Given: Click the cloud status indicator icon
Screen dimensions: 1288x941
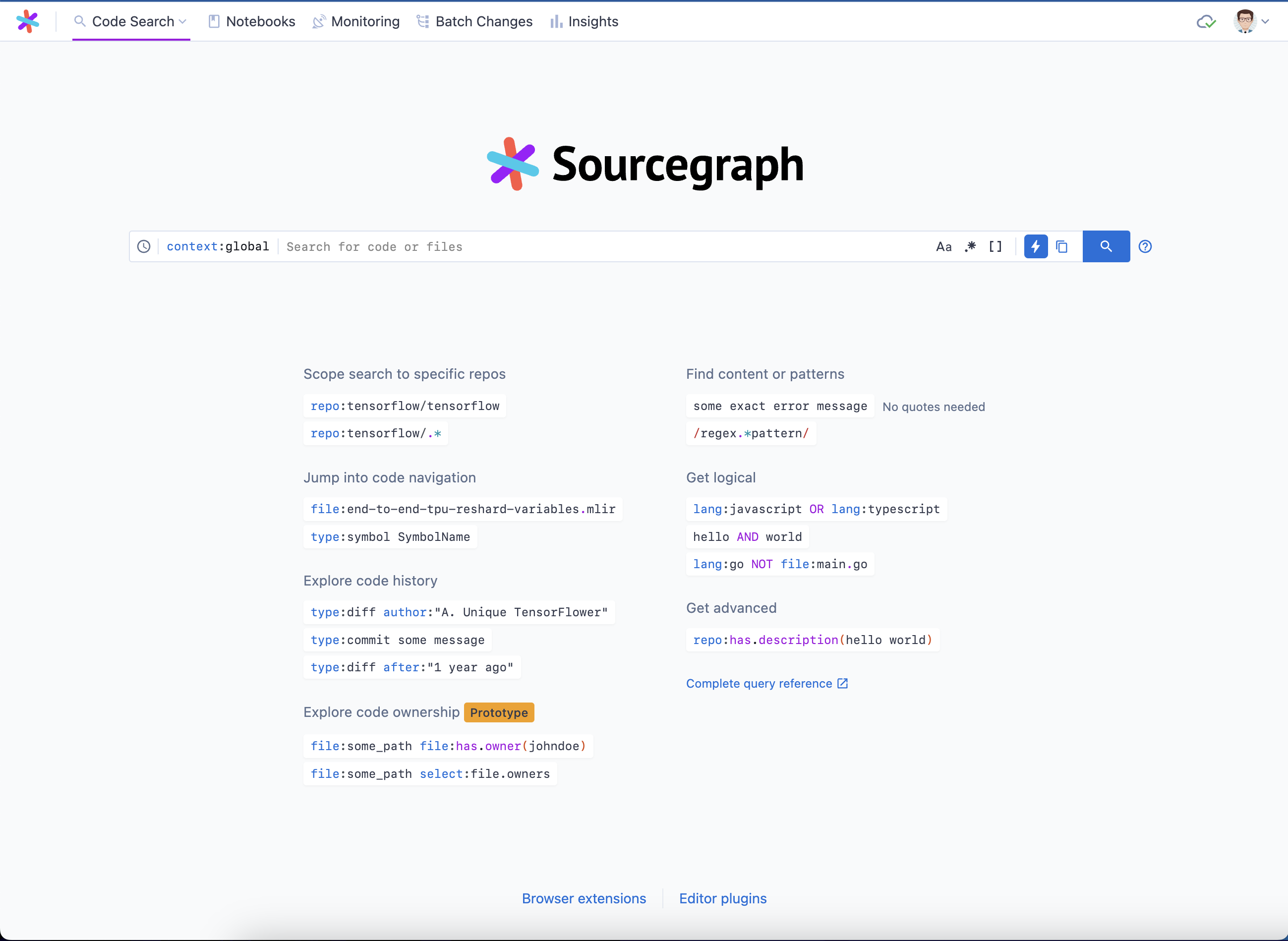Looking at the screenshot, I should (x=1206, y=22).
